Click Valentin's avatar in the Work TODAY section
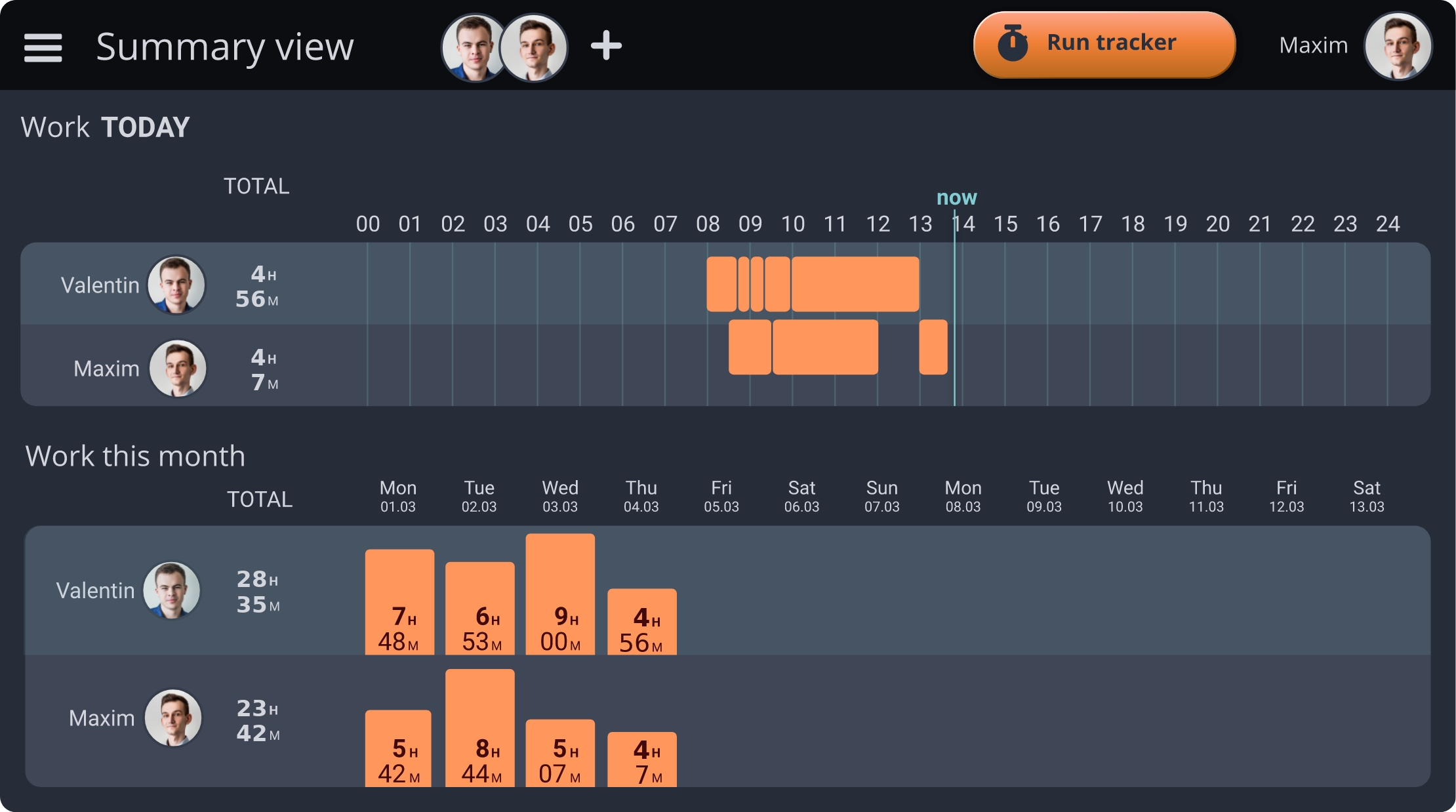 (x=176, y=284)
